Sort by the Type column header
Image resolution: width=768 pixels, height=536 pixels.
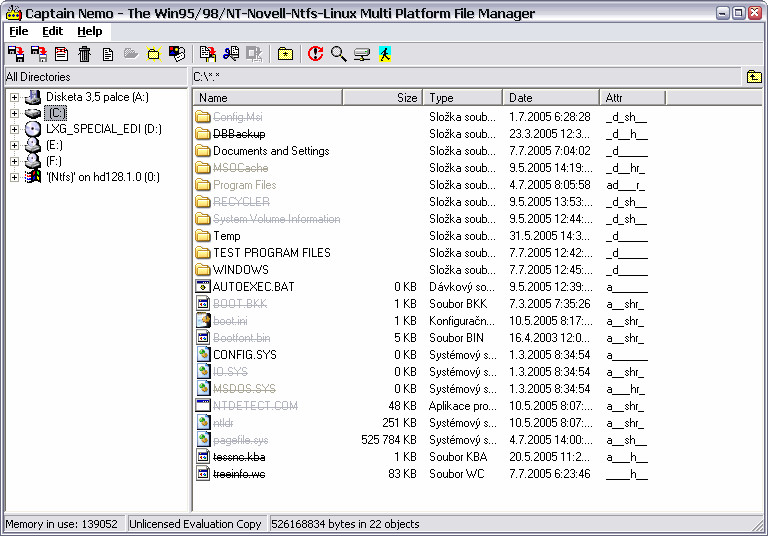tap(463, 97)
